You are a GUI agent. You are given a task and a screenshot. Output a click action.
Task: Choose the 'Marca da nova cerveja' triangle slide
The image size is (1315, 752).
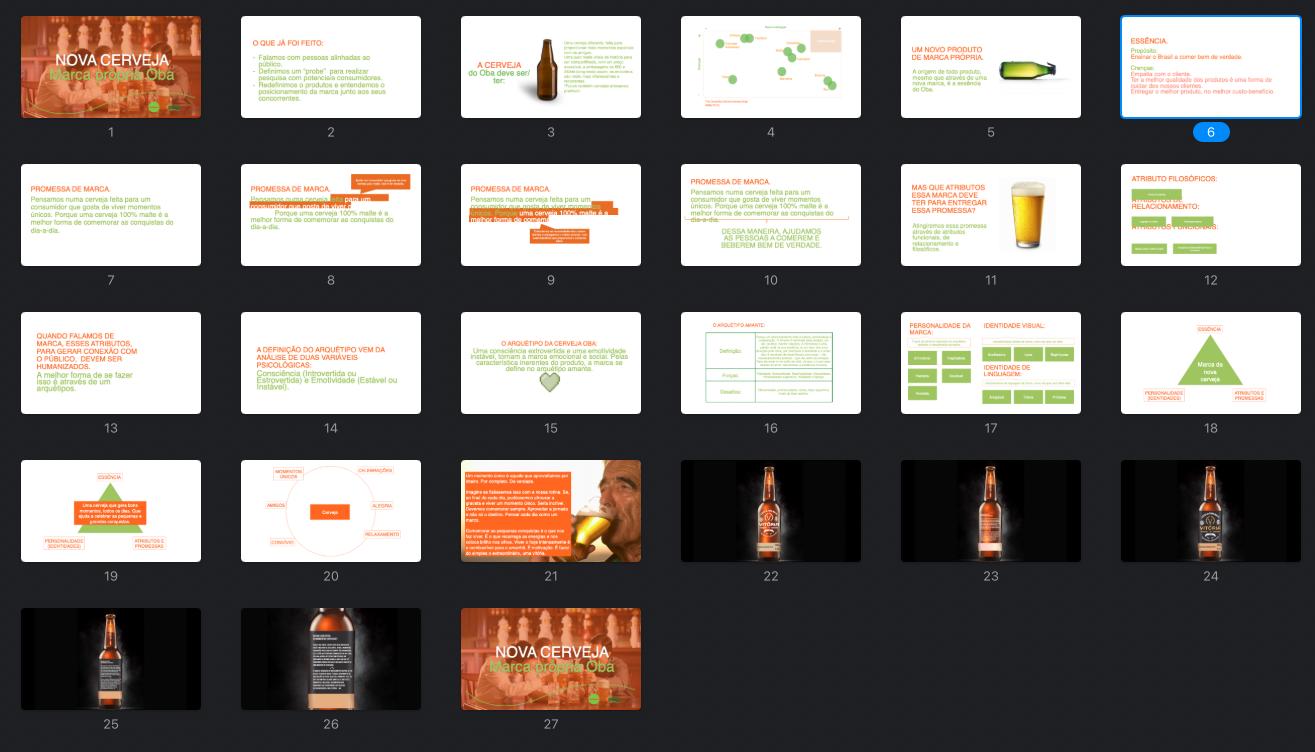[1211, 363]
